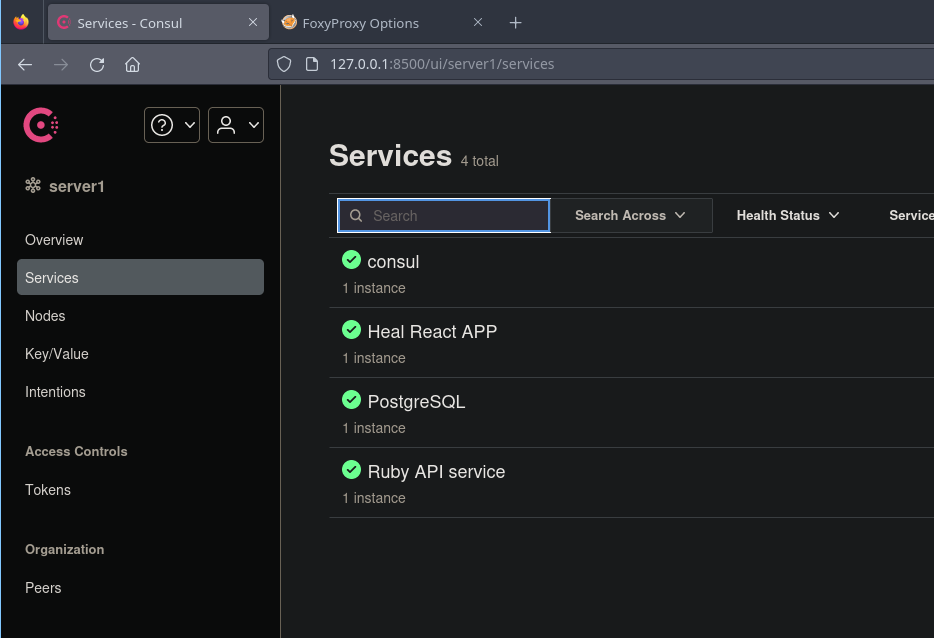Open Intentions page
Screen dimensions: 934x638
(55, 392)
